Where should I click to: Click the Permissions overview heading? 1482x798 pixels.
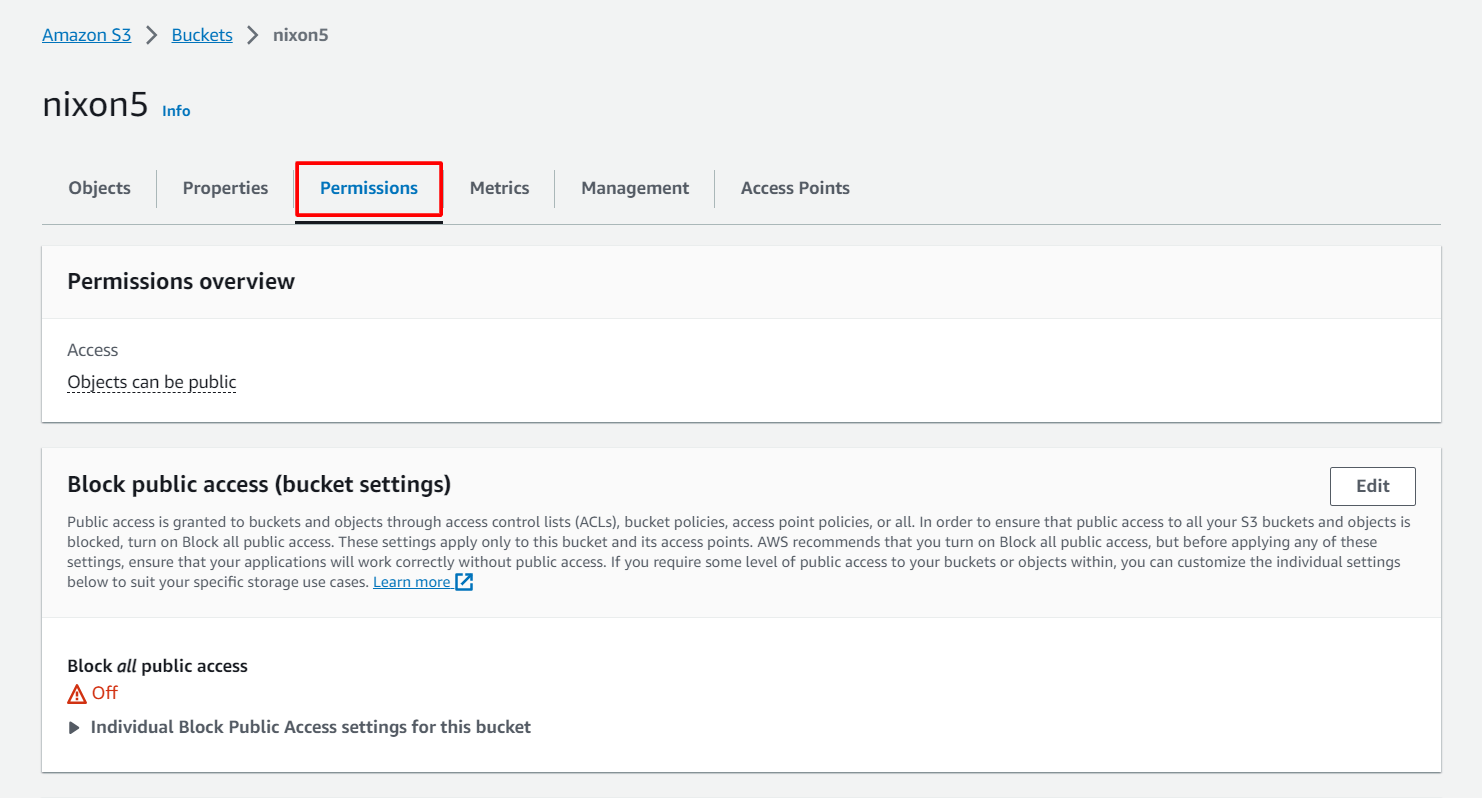(181, 281)
